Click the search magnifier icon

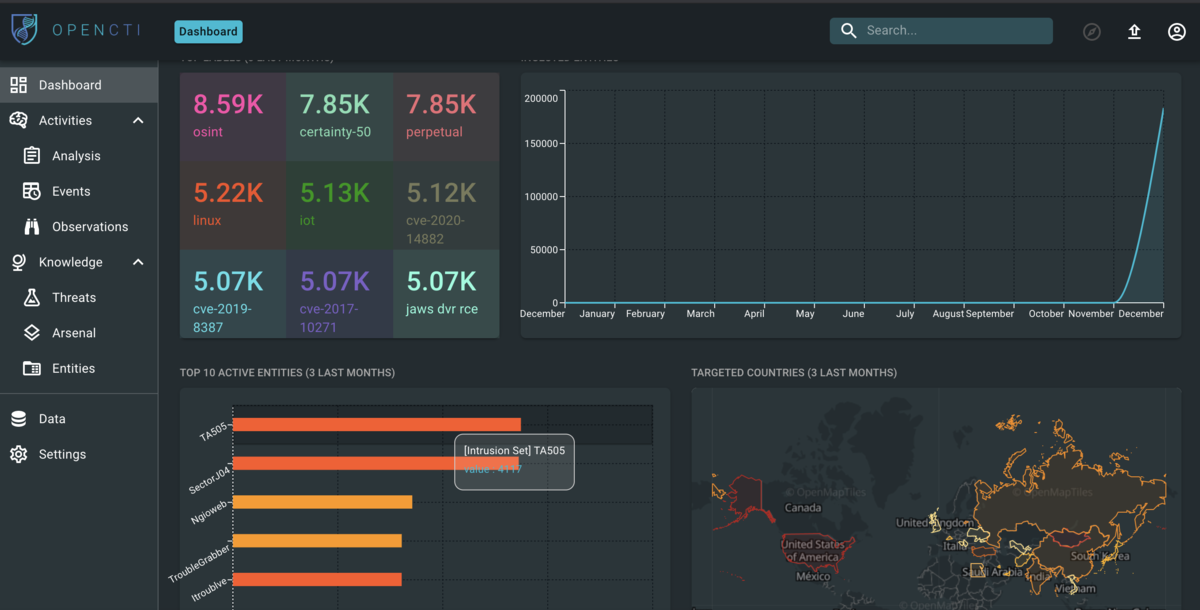click(849, 31)
